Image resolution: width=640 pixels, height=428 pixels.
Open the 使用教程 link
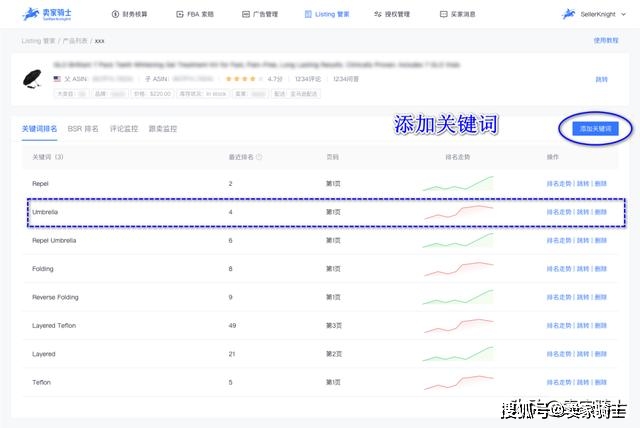pyautogui.click(x=606, y=40)
